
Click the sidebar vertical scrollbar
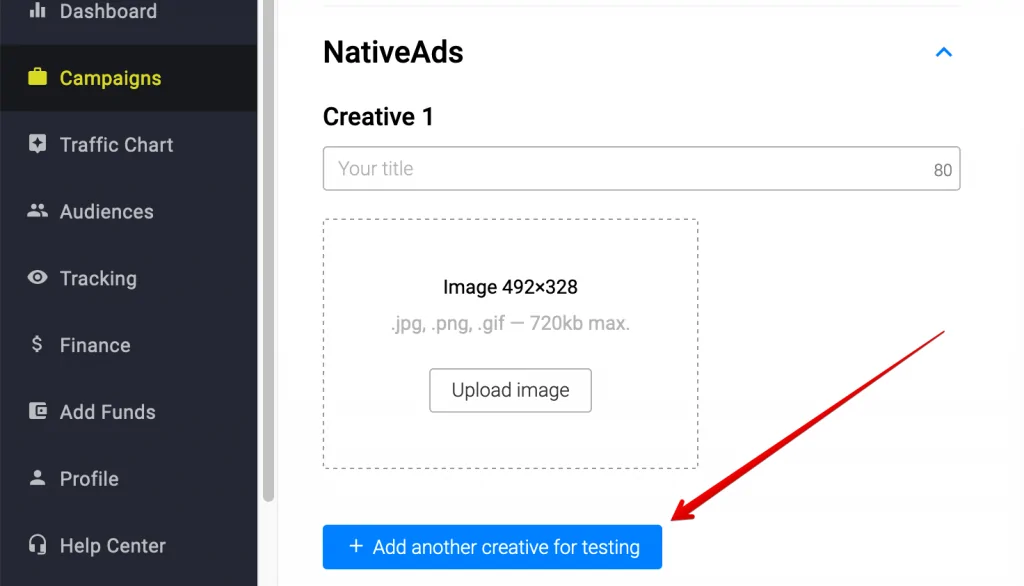coord(267,250)
